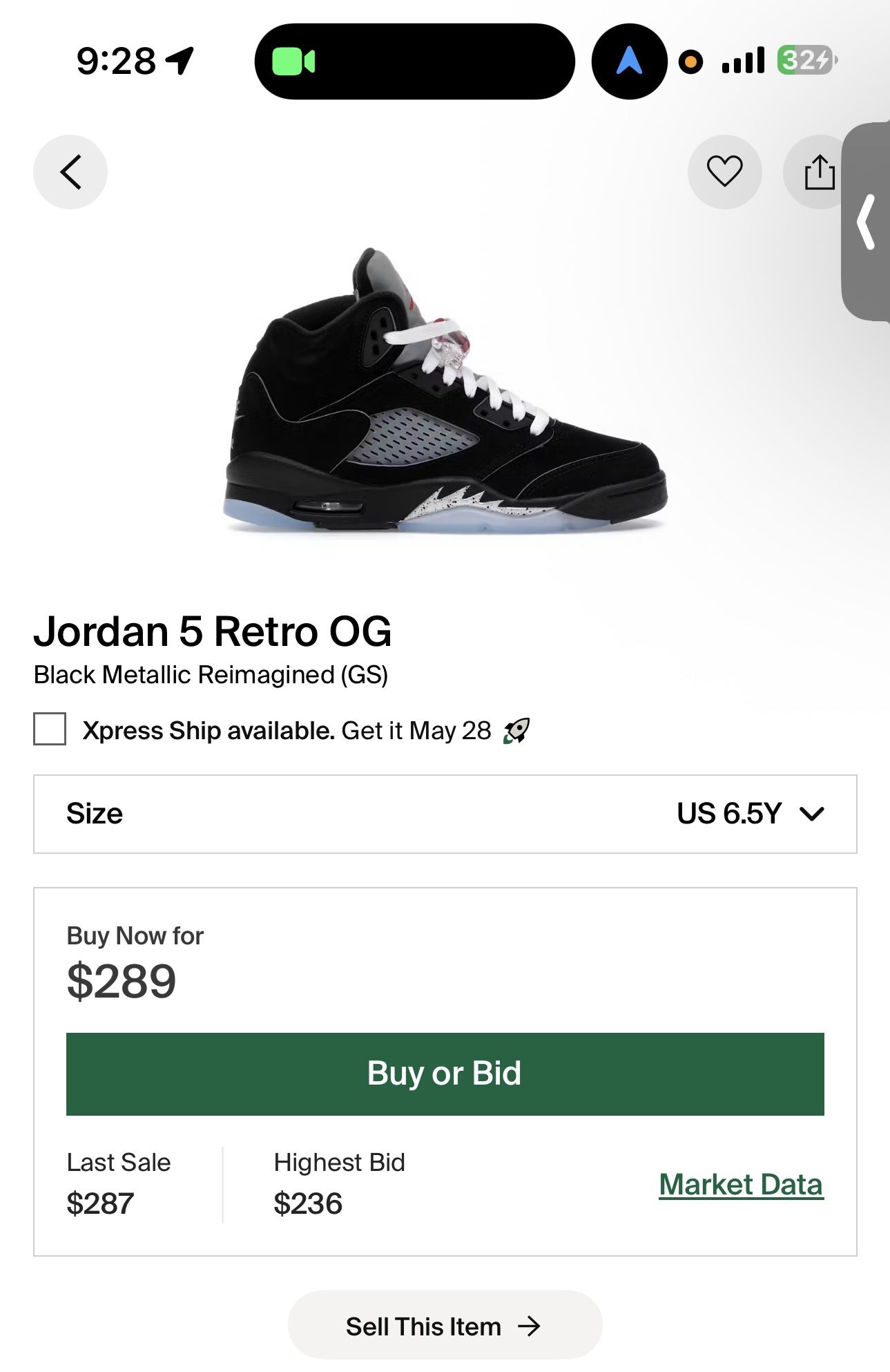Expand size options via US 6.5Y chevron
The width and height of the screenshot is (890, 1372).
tap(812, 814)
